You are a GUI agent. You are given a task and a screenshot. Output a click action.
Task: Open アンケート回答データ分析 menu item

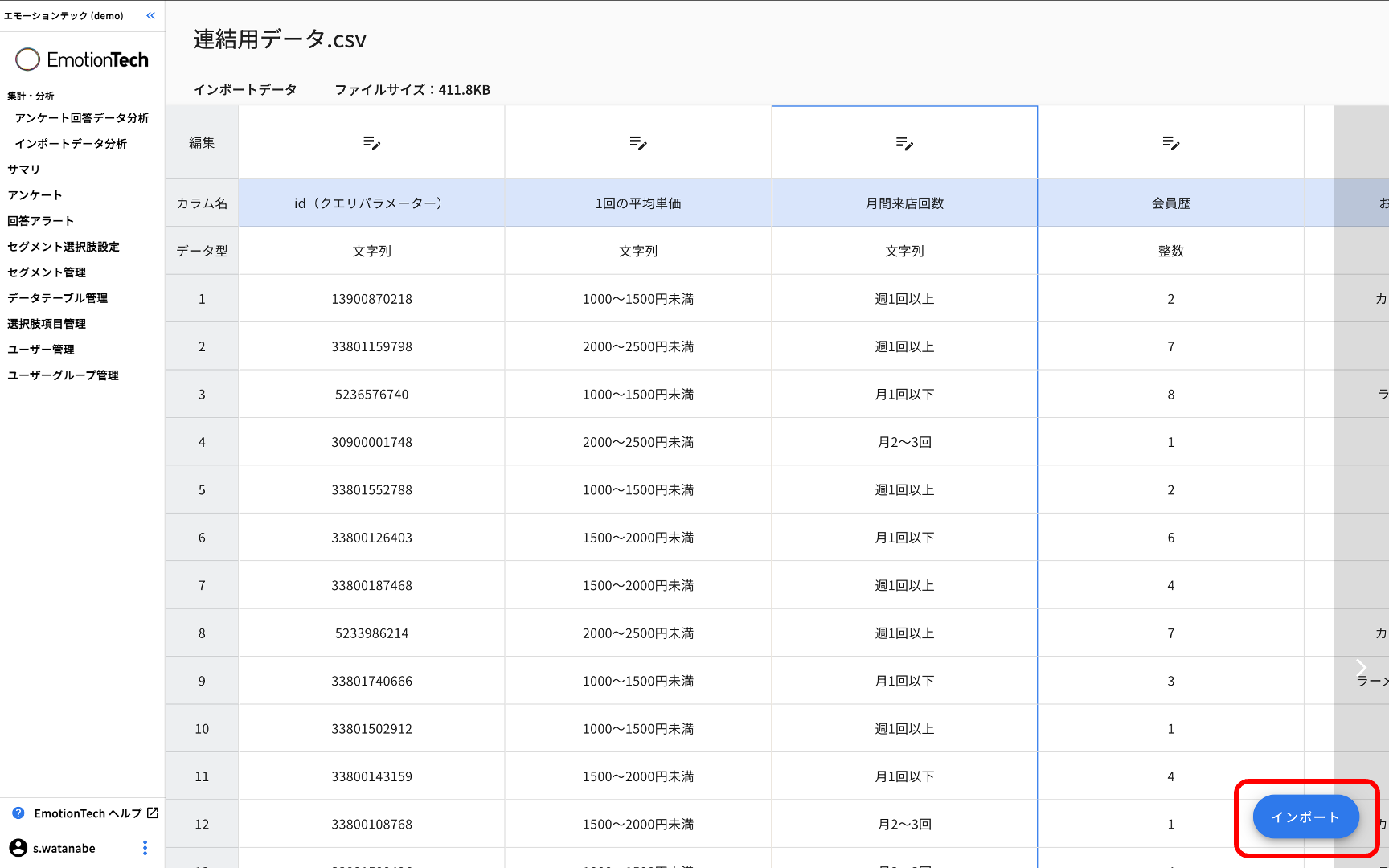click(x=81, y=118)
